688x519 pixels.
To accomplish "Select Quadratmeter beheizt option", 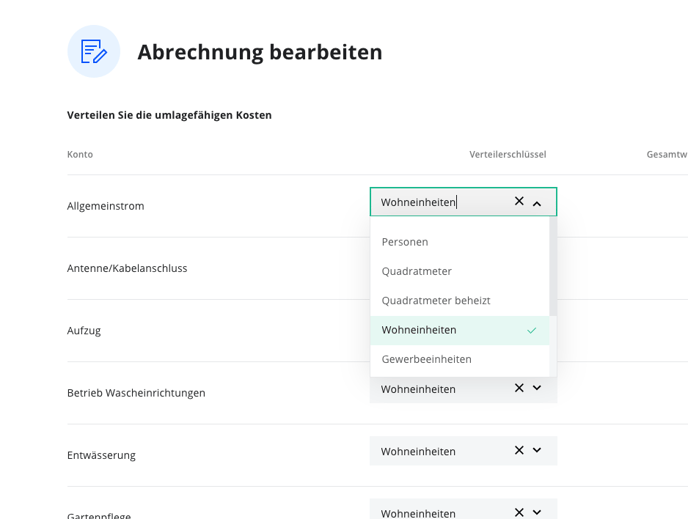I will 460,301.
